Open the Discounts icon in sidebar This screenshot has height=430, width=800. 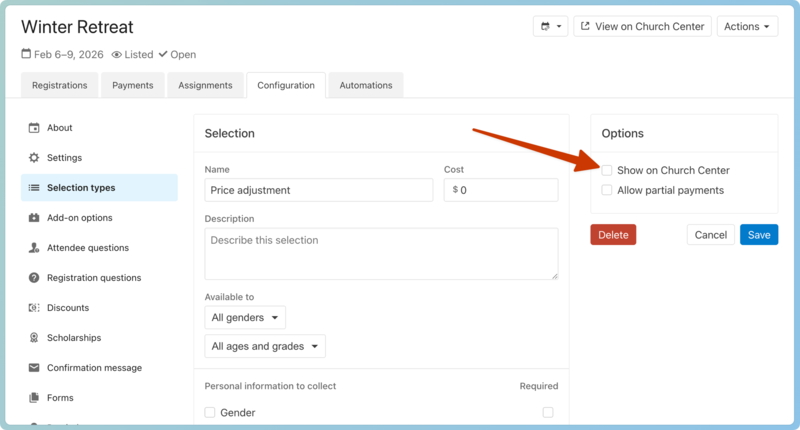tap(34, 308)
